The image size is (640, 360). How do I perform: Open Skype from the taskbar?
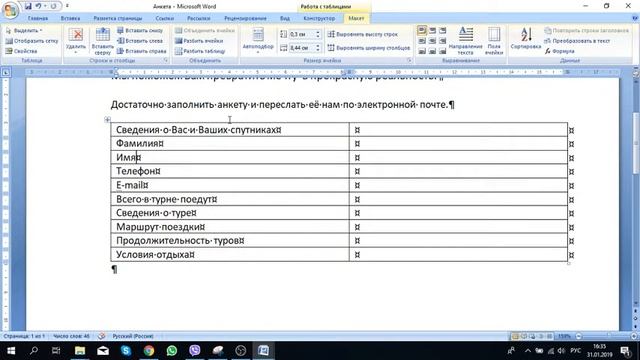pos(126,350)
